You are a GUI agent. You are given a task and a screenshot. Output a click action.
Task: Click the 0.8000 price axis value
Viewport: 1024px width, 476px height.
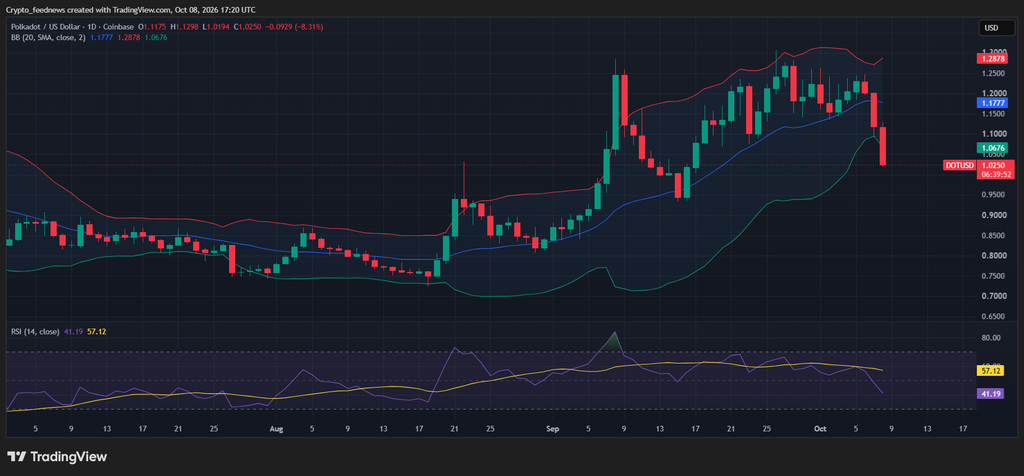tap(993, 255)
